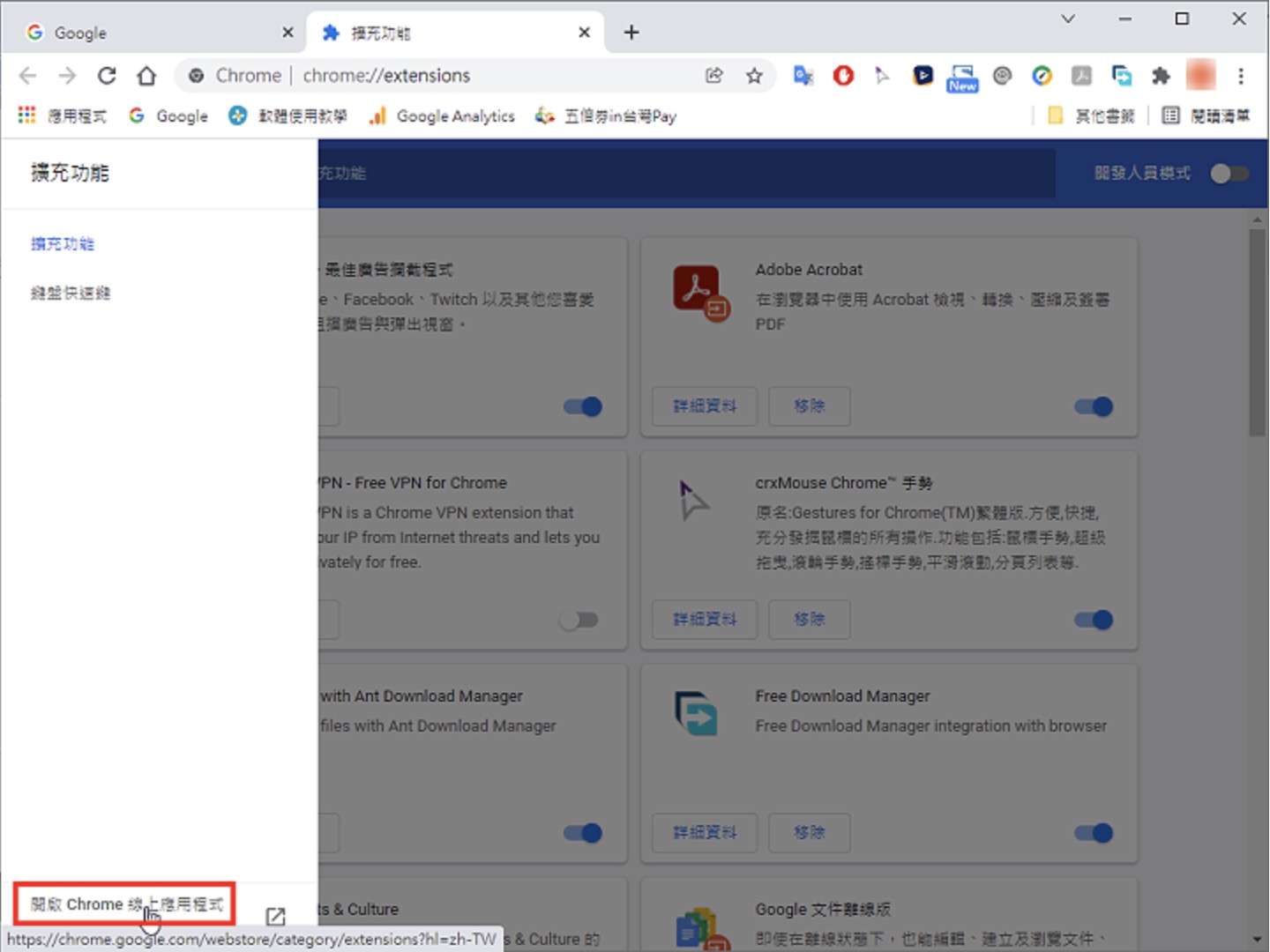Viewport: 1270px width, 952px height.
Task: Open the colorful circle extension icon
Action: click(x=1042, y=76)
